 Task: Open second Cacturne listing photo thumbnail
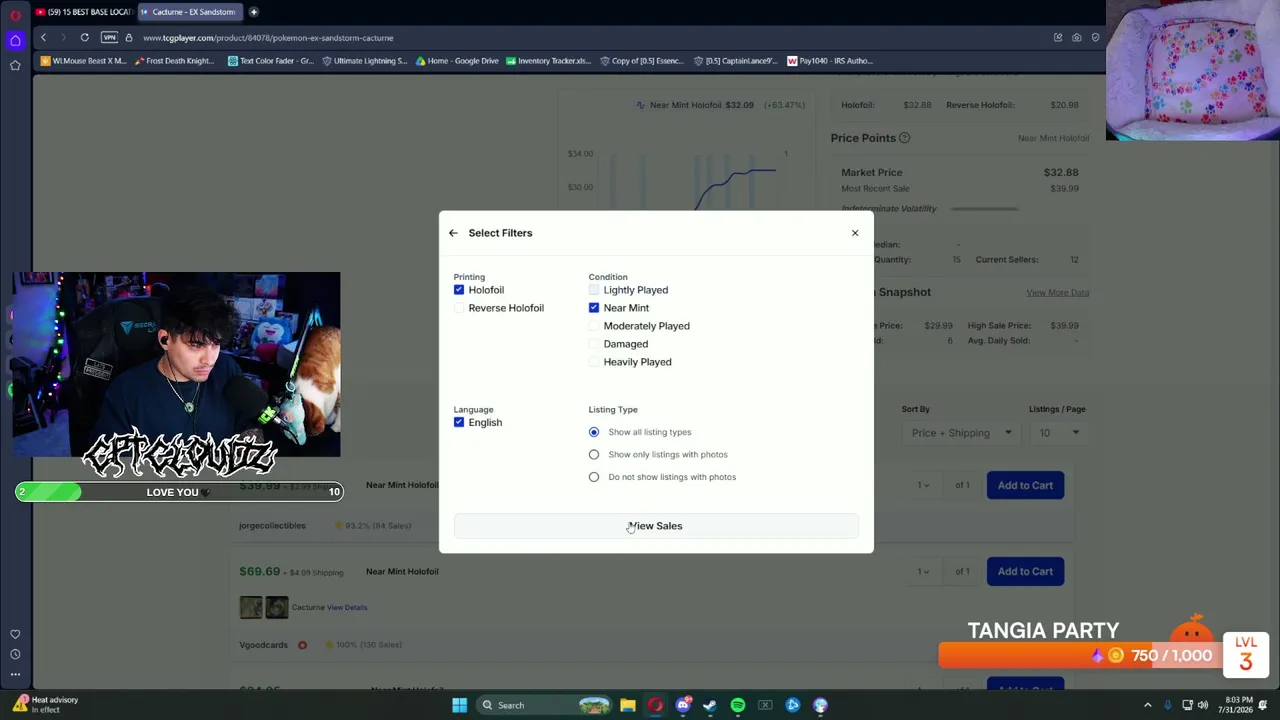pyautogui.click(x=277, y=607)
